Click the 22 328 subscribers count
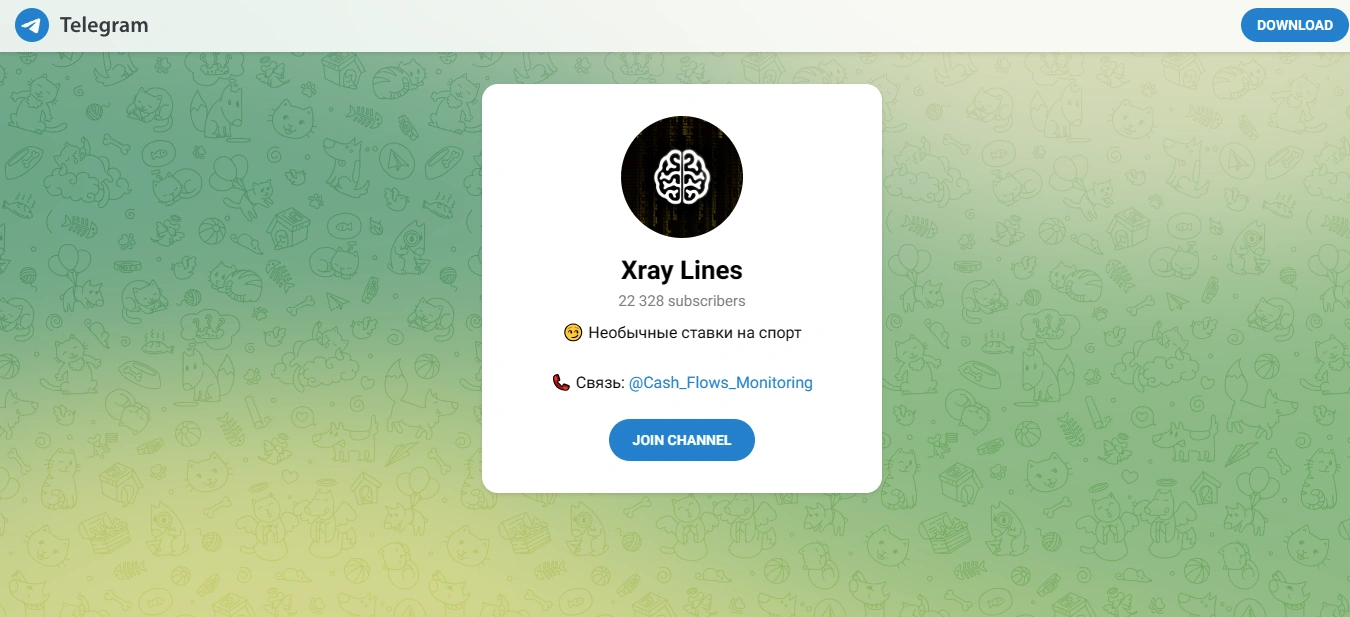The height and width of the screenshot is (617, 1350). pyautogui.click(x=682, y=301)
